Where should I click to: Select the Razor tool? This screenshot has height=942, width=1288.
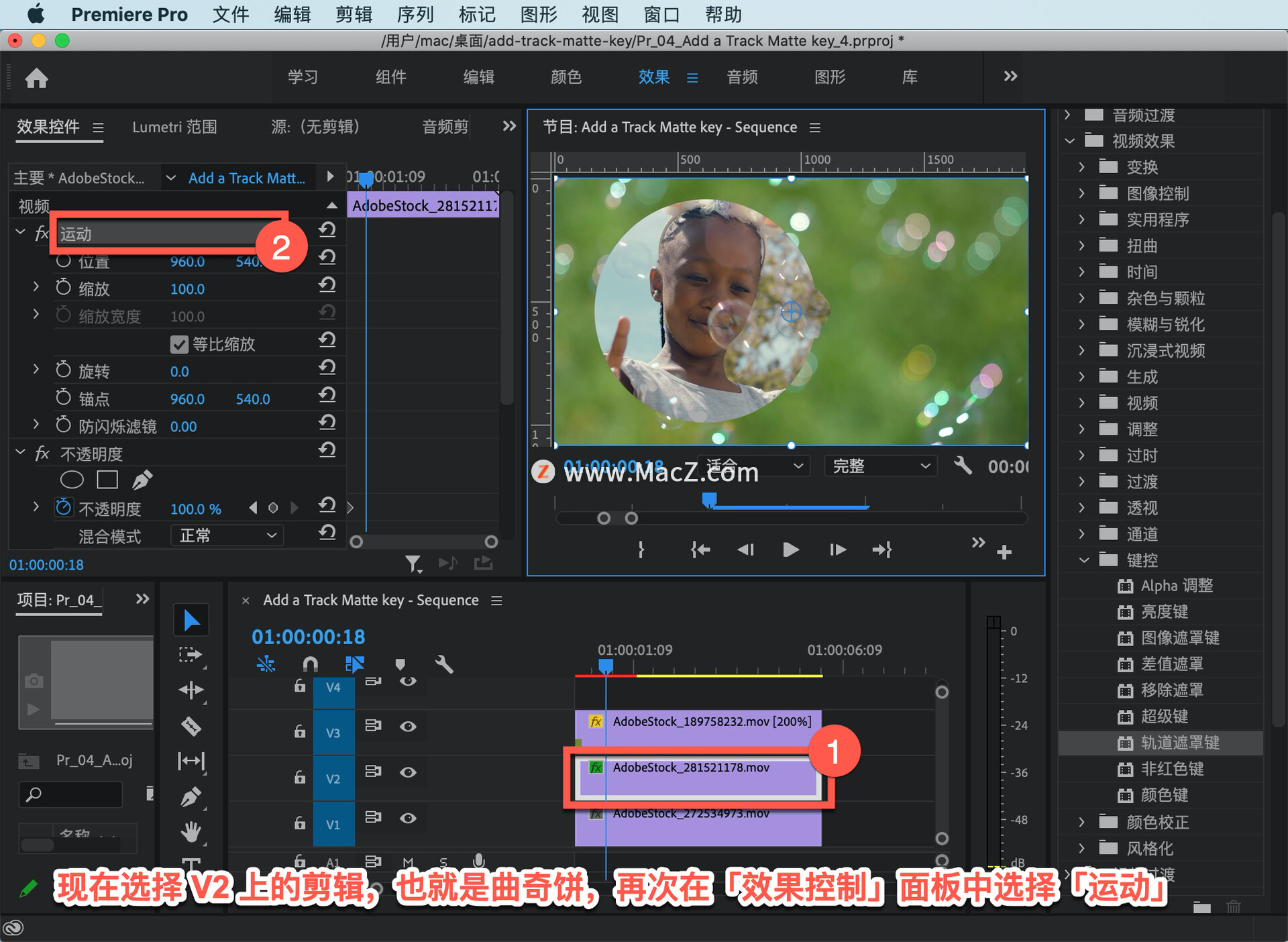[191, 726]
